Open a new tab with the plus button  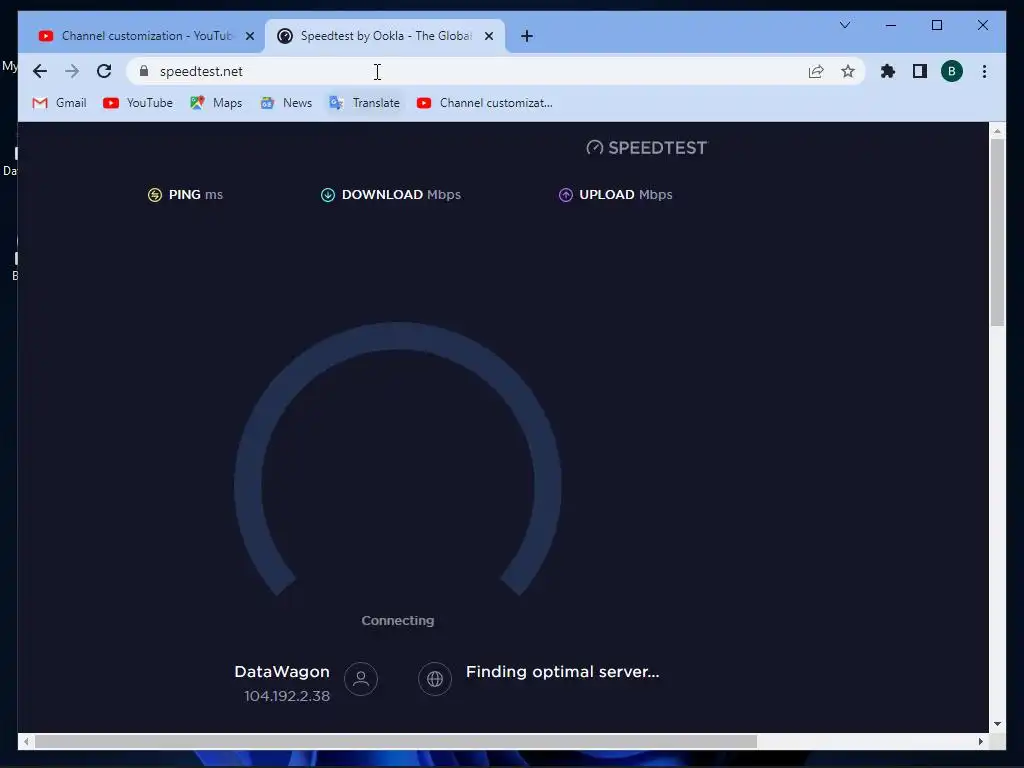click(527, 36)
